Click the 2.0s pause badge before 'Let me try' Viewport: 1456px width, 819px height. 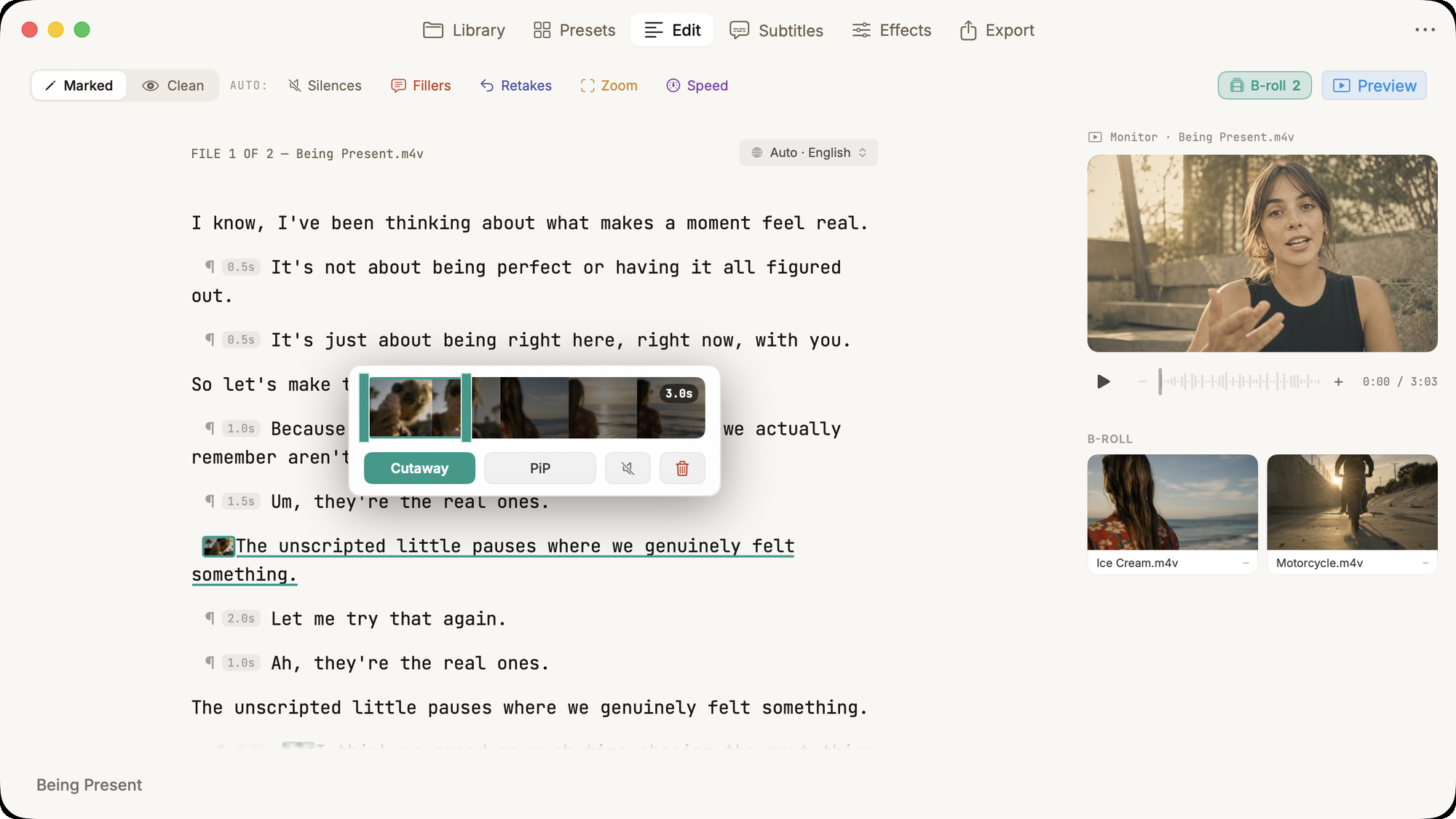[x=241, y=619]
